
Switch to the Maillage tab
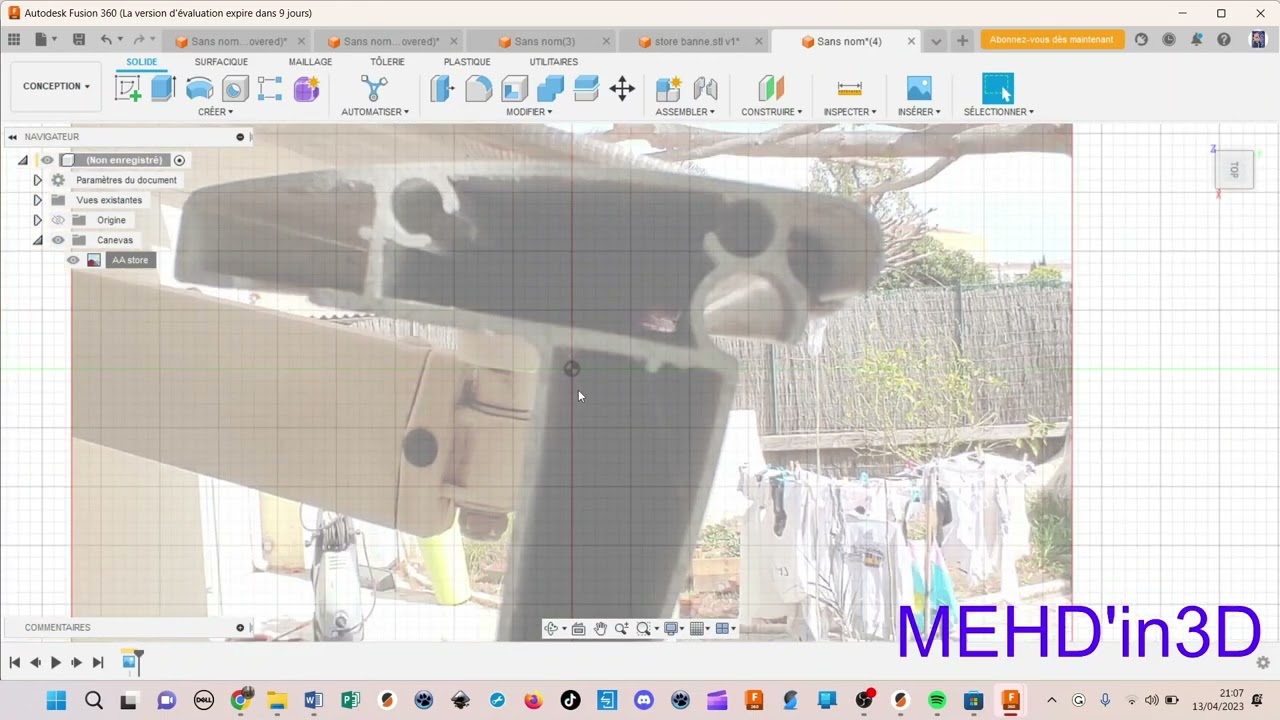(x=310, y=62)
